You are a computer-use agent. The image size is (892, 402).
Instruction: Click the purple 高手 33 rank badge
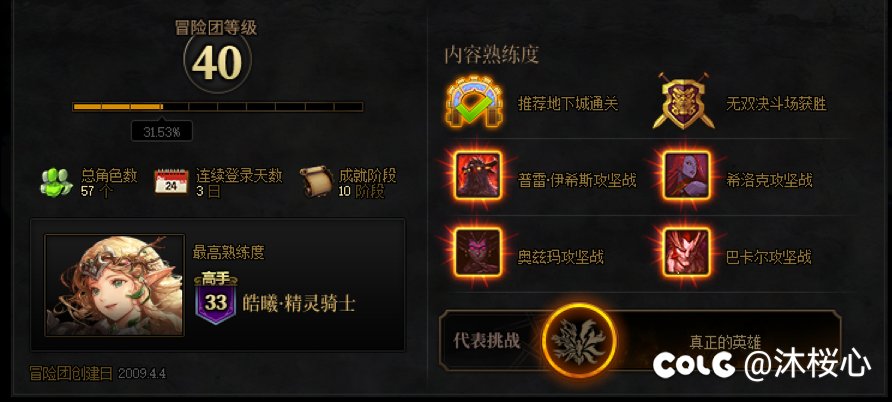click(216, 299)
